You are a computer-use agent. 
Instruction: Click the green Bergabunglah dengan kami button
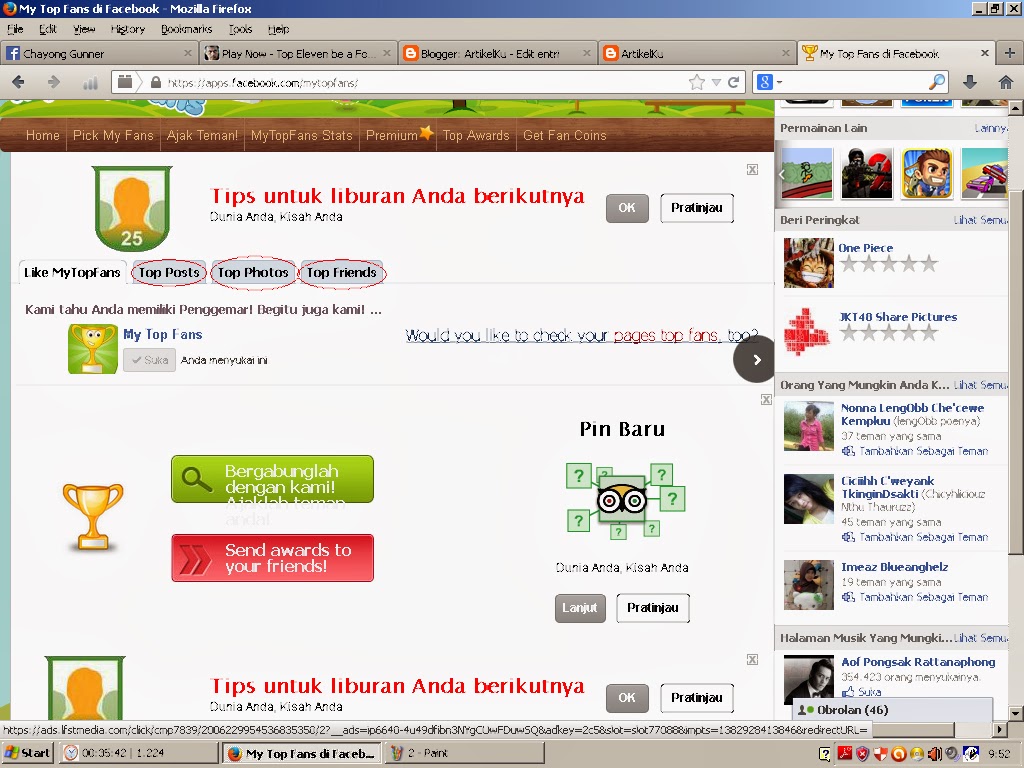[272, 479]
